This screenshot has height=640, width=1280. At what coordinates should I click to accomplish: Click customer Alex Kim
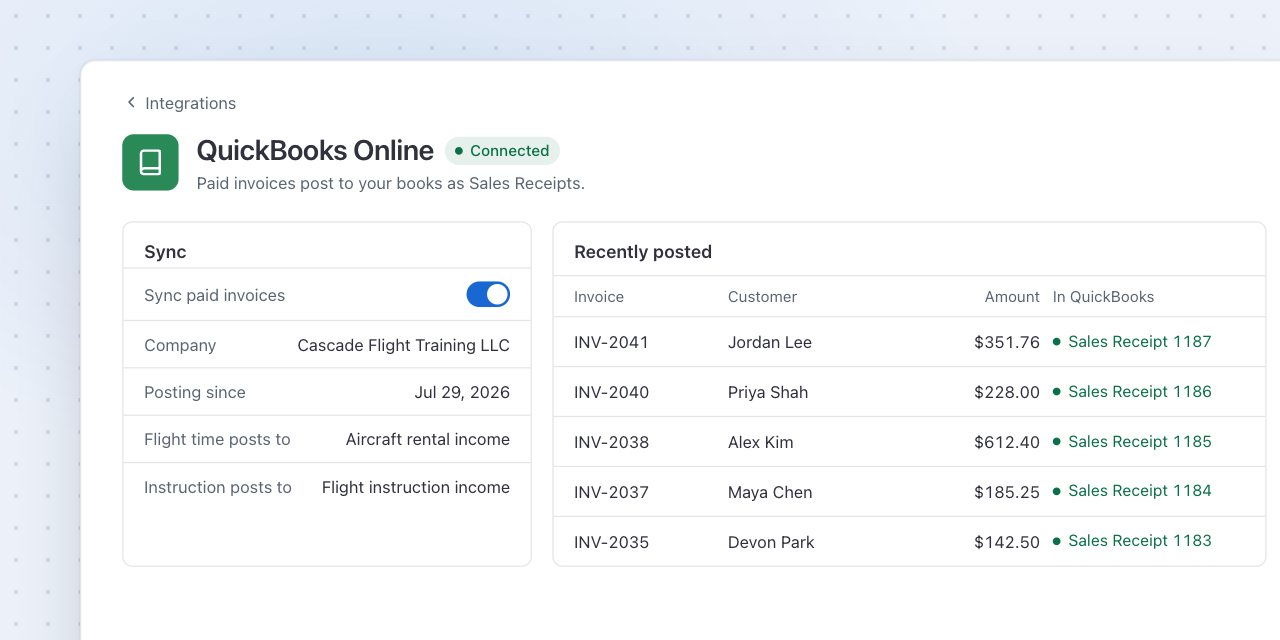[x=761, y=442]
